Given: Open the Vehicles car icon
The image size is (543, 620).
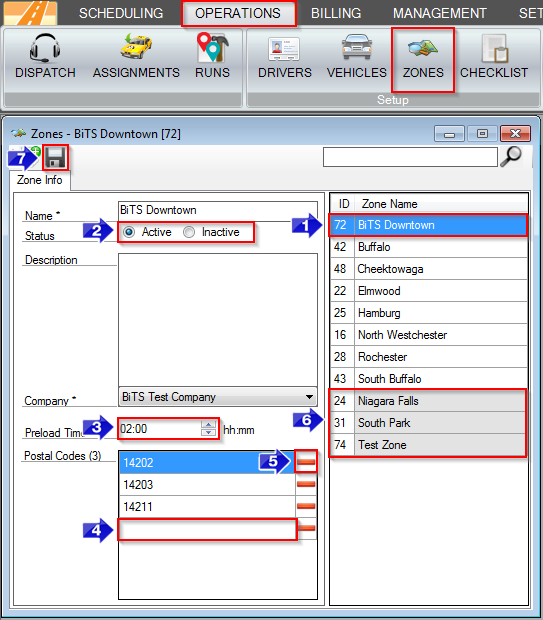Looking at the screenshot, I should point(357,47).
